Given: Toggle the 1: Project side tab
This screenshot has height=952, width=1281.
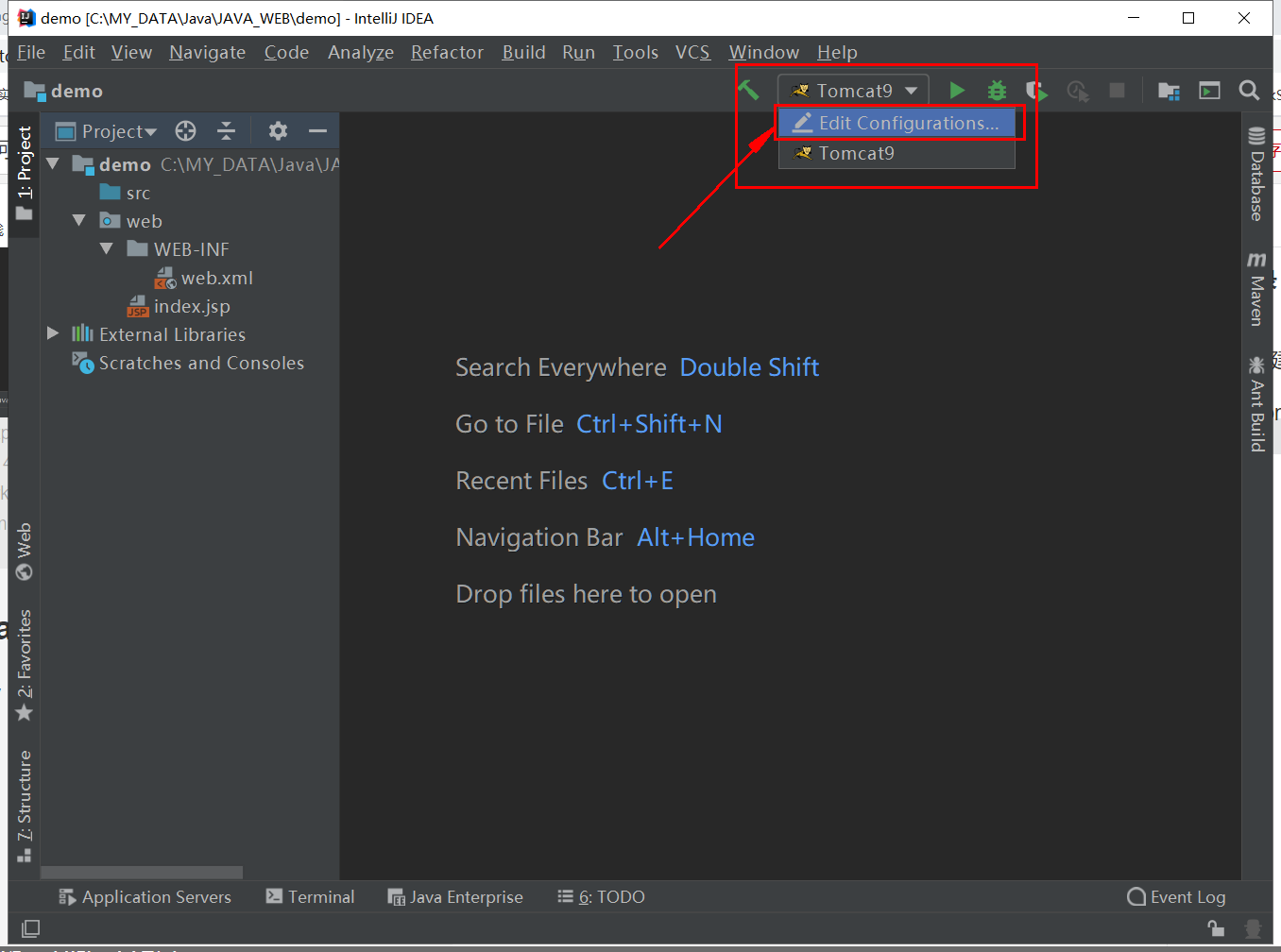Looking at the screenshot, I should coord(25,173).
